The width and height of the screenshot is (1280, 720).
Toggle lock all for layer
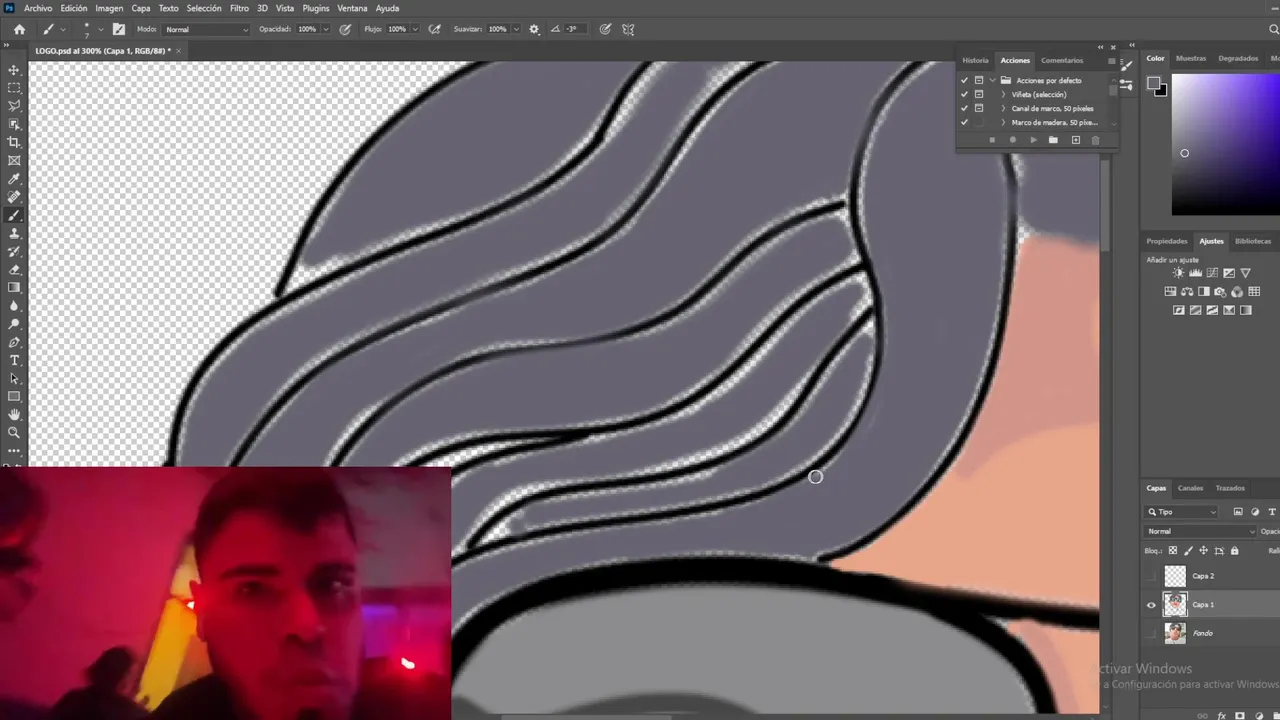pyautogui.click(x=1234, y=551)
